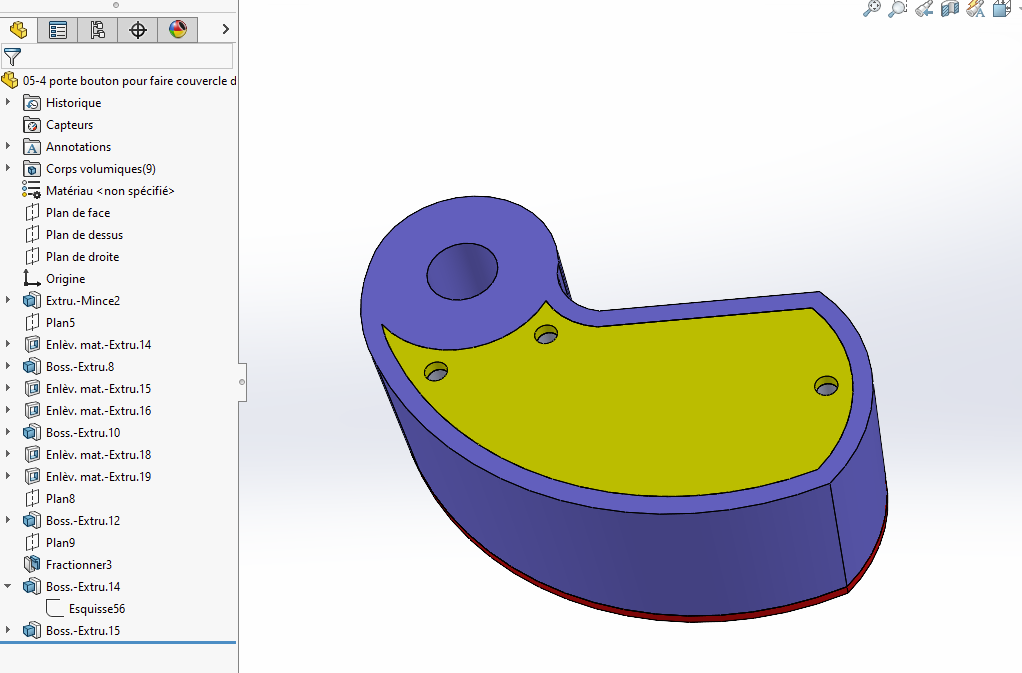Expand Corps volumiques(9) folder
Viewport: 1022px width, 673px height.
point(8,168)
